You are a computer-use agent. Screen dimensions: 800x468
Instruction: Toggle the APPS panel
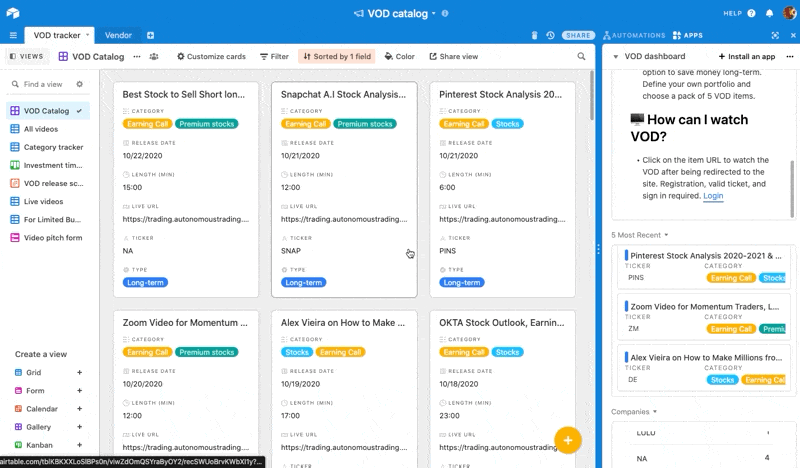tap(688, 35)
